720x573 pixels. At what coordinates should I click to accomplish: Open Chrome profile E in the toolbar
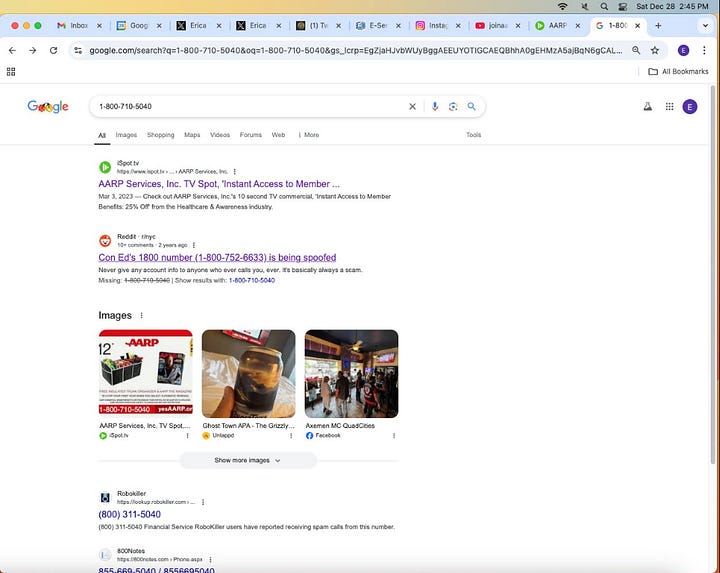(683, 51)
